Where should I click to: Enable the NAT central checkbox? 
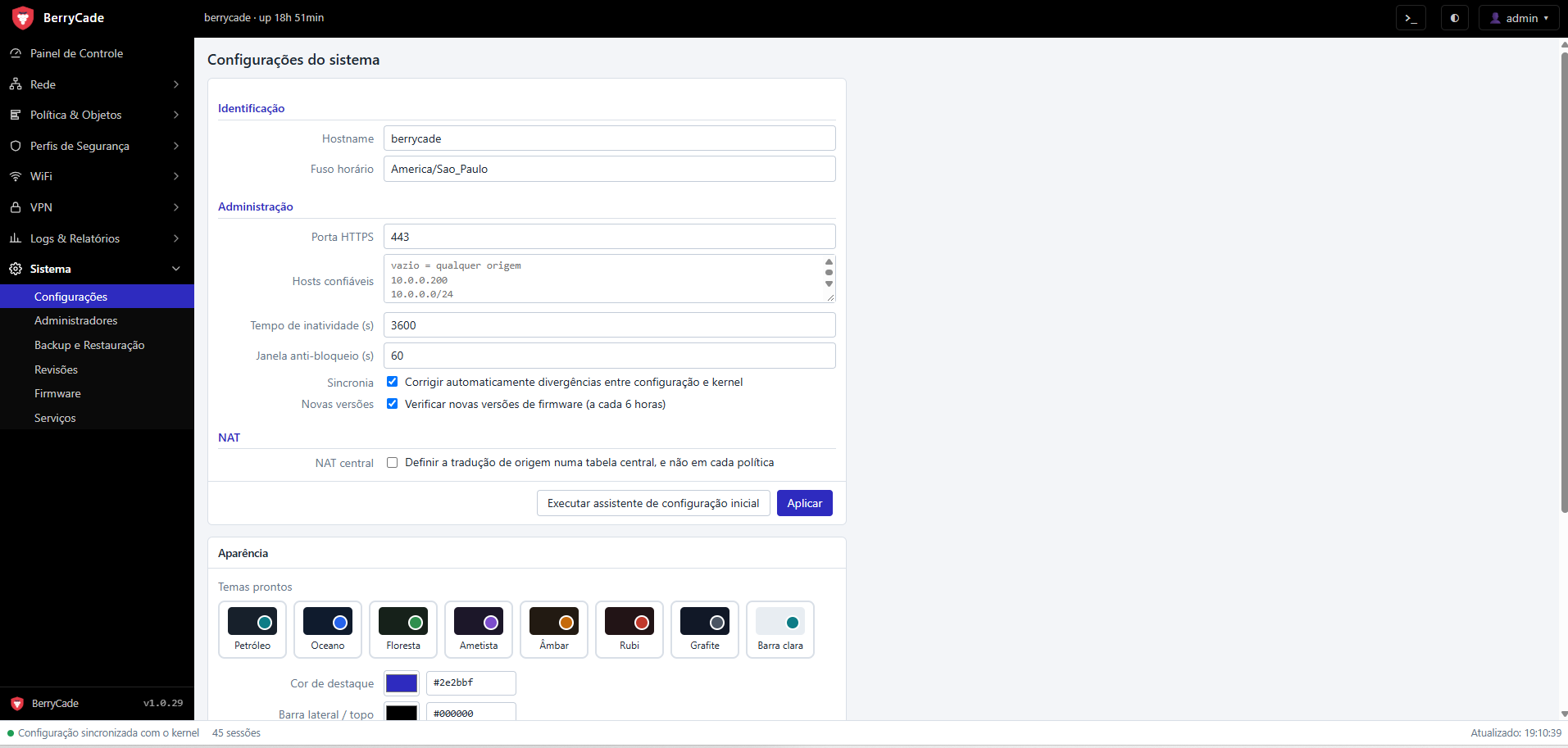pos(393,463)
